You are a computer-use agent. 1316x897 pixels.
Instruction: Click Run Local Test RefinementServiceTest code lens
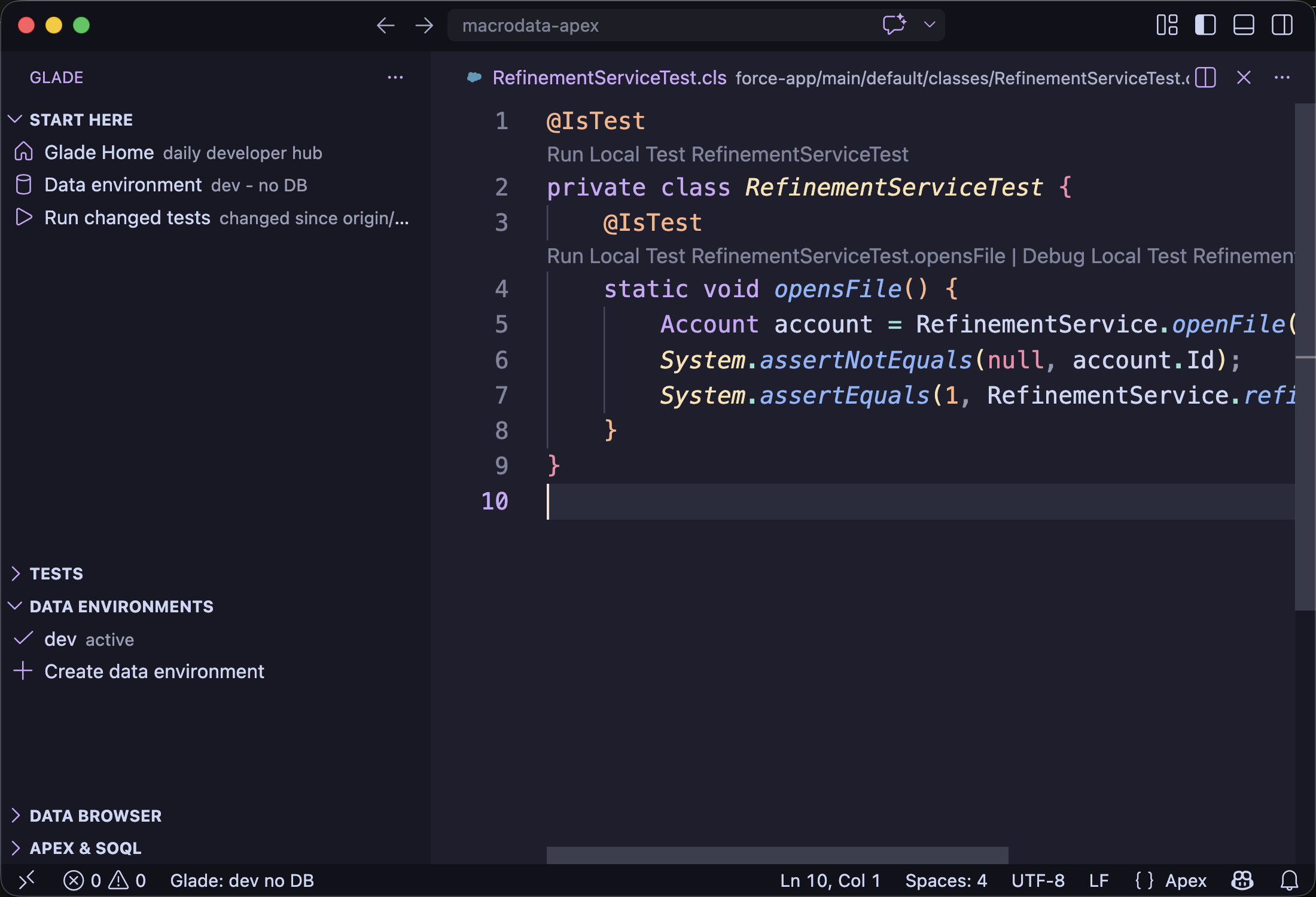[x=727, y=154]
